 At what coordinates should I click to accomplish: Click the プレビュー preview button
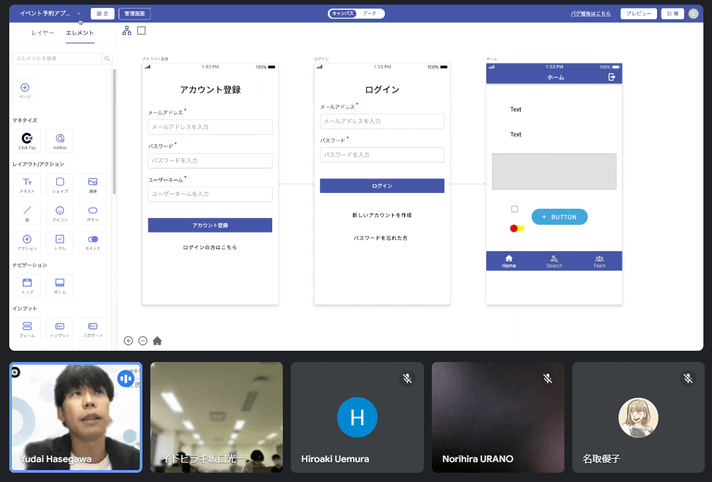coord(638,14)
